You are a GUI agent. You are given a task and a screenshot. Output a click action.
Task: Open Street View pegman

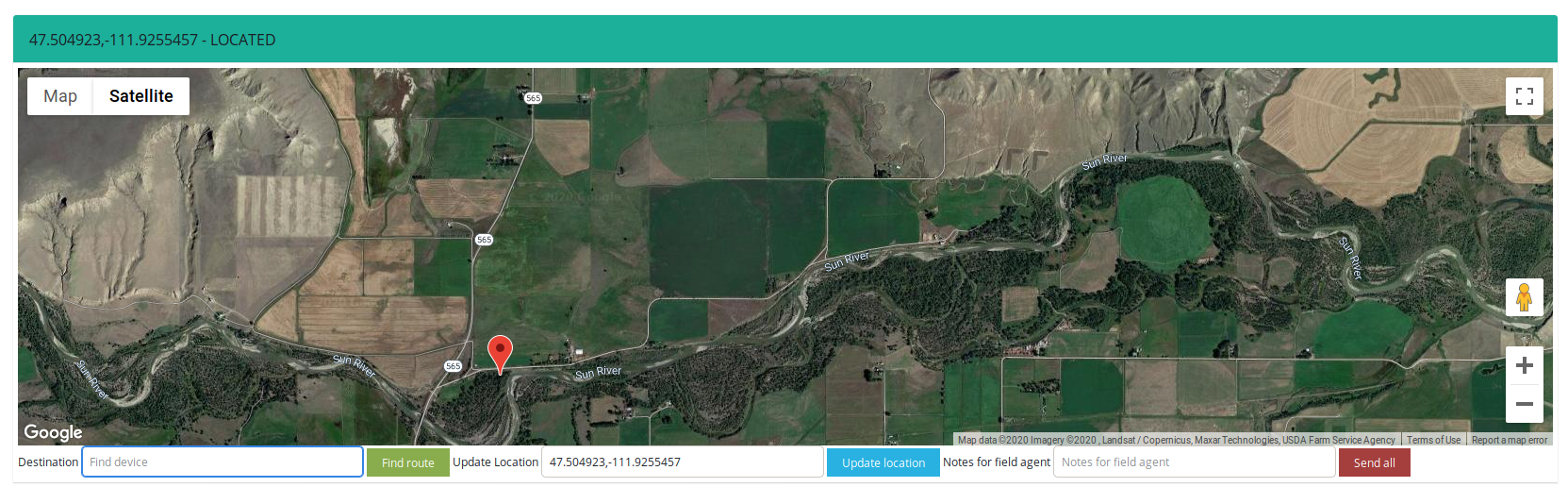coord(1524,297)
